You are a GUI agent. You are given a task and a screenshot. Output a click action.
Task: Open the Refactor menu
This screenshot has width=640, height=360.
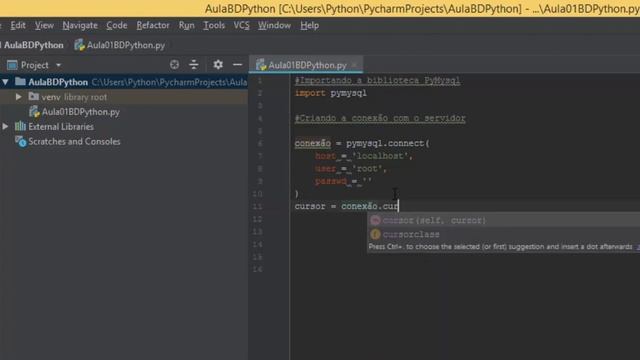coord(153,25)
